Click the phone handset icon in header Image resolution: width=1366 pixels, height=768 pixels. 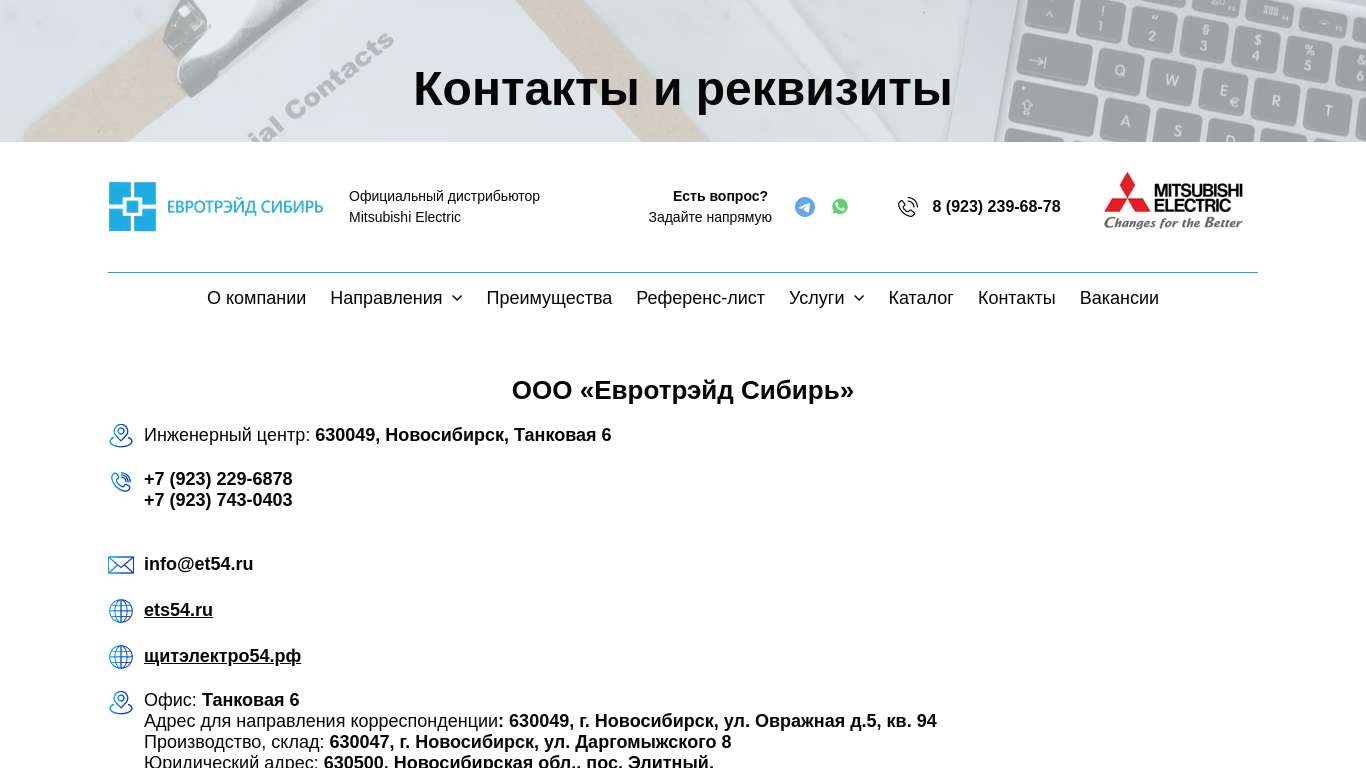click(x=908, y=207)
